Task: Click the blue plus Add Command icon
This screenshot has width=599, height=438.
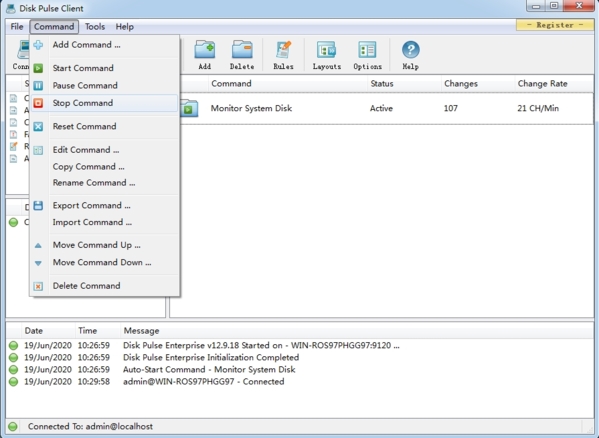Action: click(x=38, y=45)
